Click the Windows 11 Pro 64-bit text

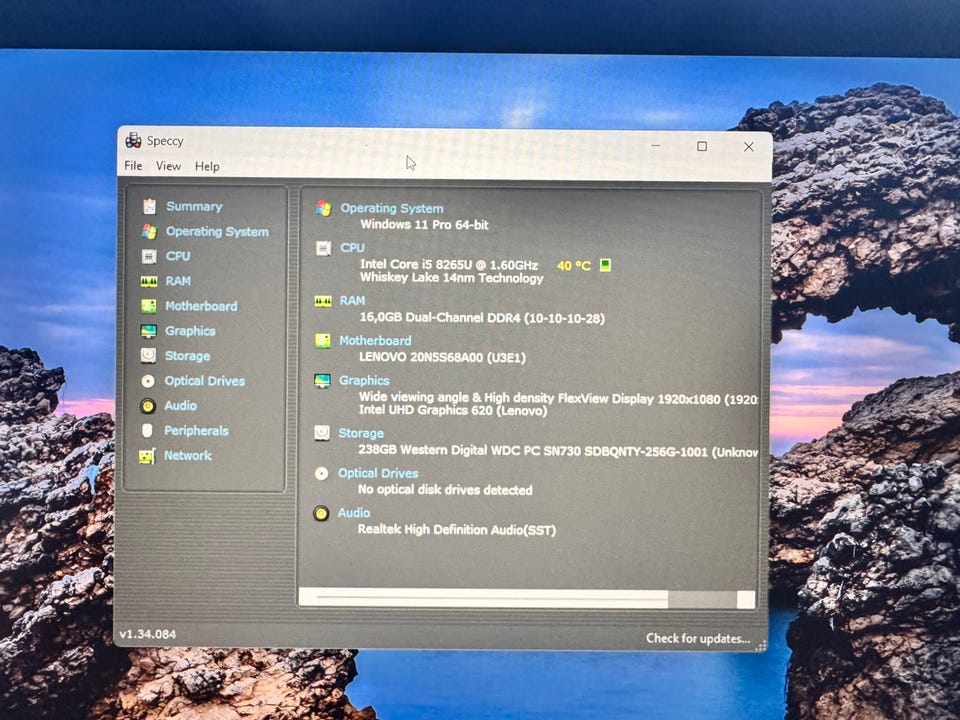click(424, 225)
